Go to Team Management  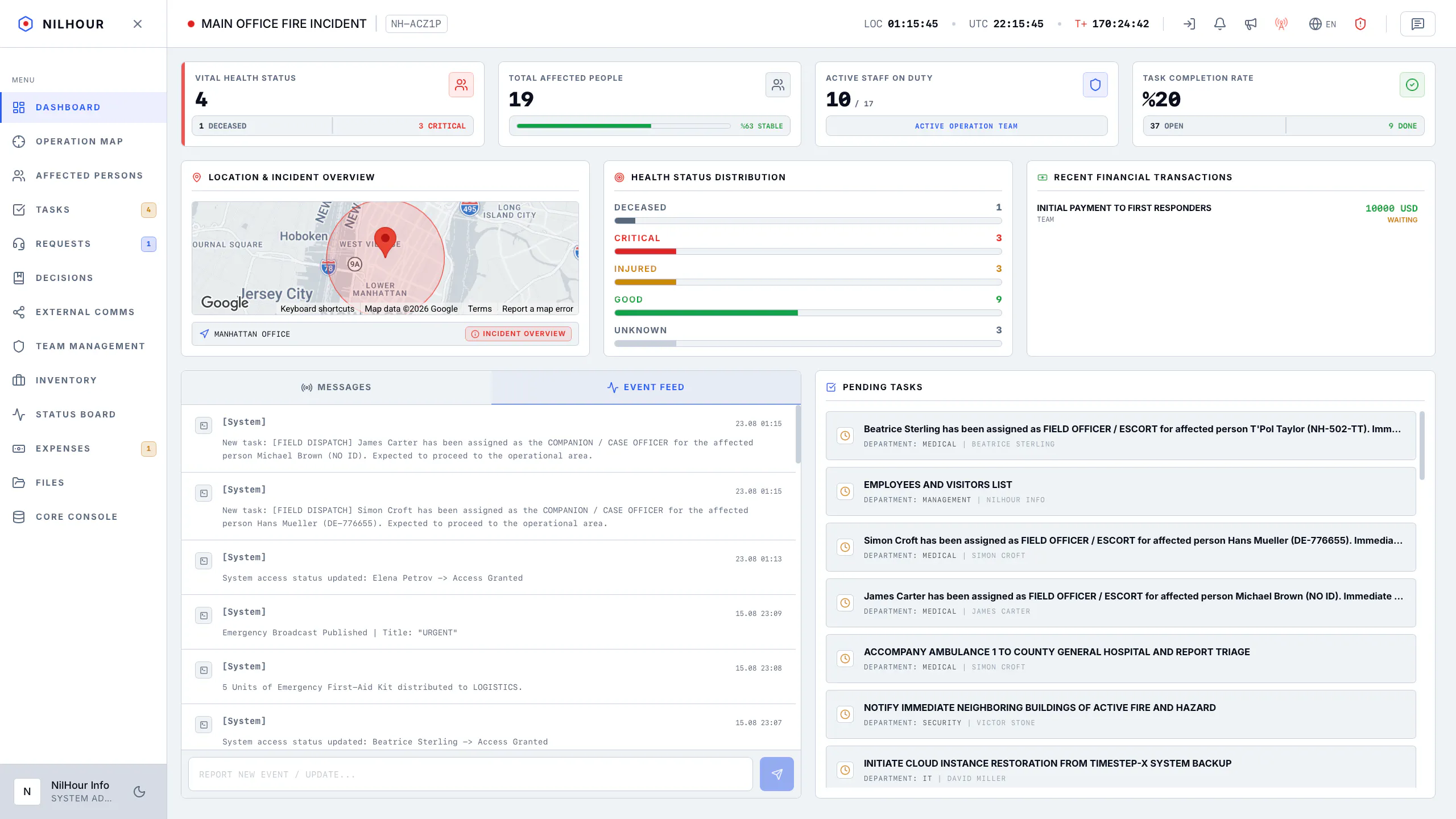click(84, 346)
